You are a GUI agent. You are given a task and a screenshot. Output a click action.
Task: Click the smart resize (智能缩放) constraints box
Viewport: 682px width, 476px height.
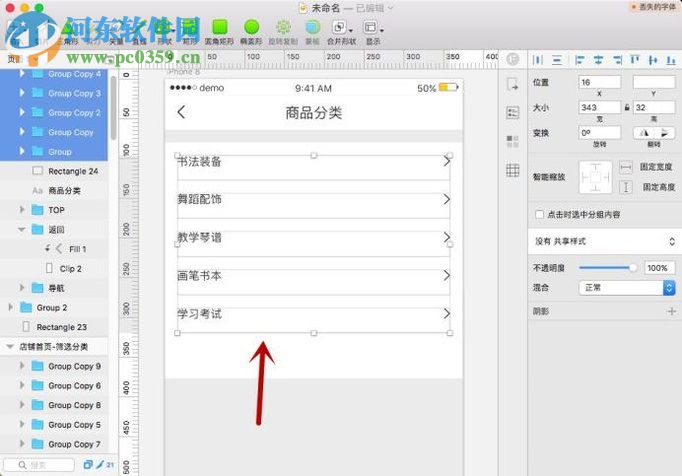click(x=595, y=177)
